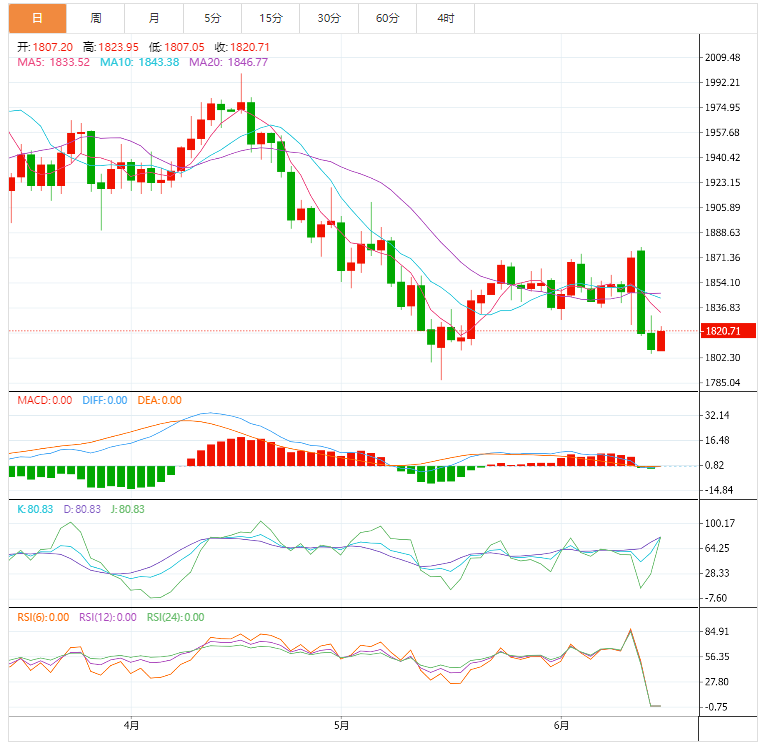Click the MA20: 1846.77 legend value
Viewport: 764px width, 752px height.
(228, 62)
